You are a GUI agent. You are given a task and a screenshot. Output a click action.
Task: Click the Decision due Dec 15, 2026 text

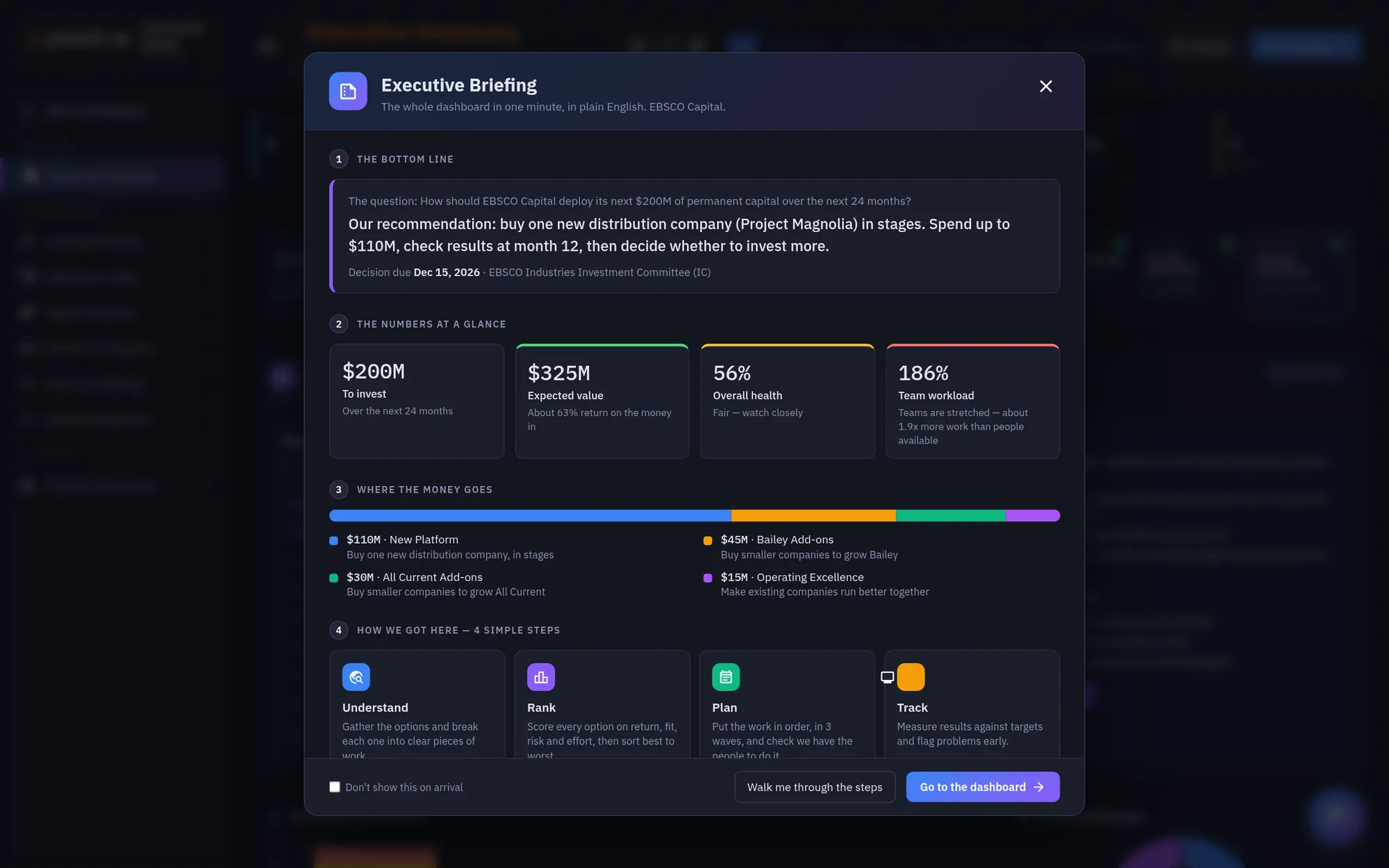(x=414, y=272)
